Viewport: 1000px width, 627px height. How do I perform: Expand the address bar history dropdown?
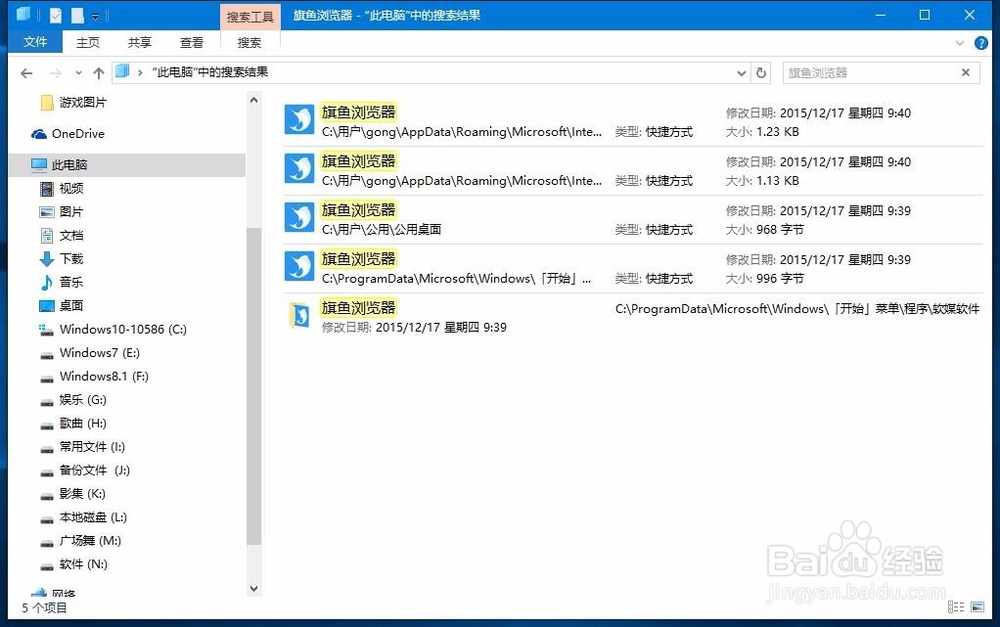741,73
